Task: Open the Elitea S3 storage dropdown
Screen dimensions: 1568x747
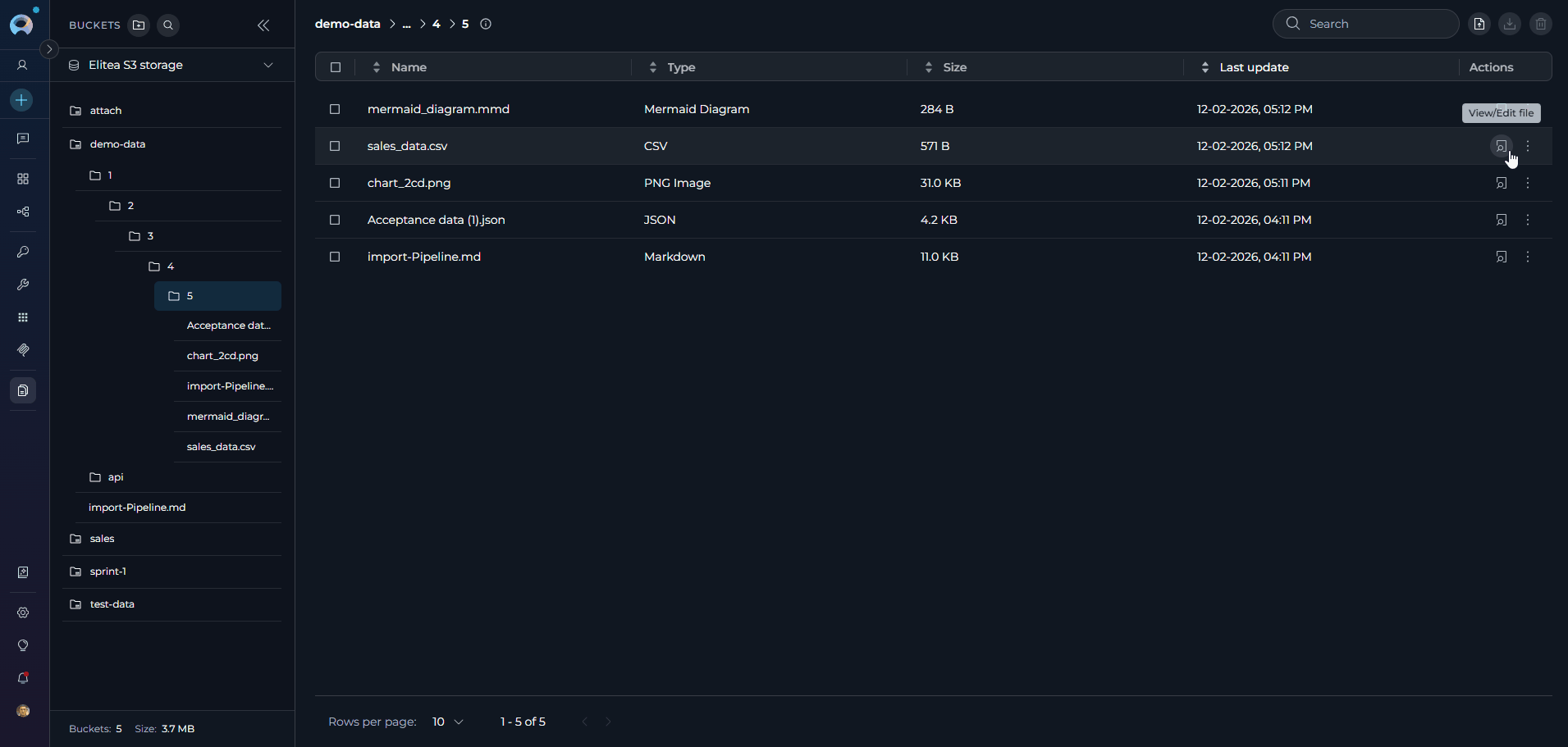Action: tap(172, 65)
